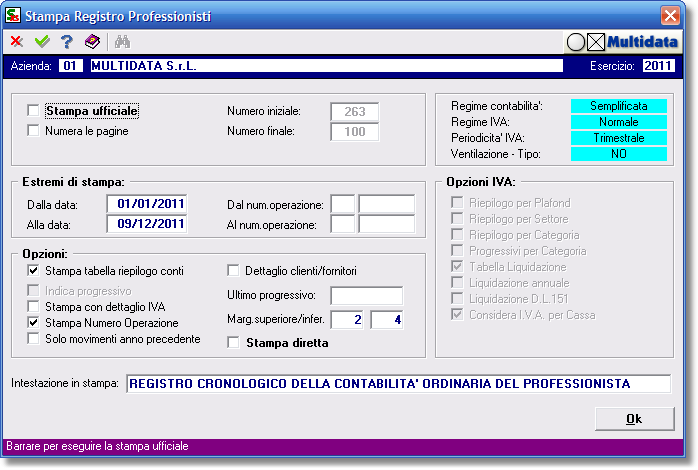The height and width of the screenshot is (470, 698).
Task: Click the Azienda code field 01
Action: coord(70,66)
